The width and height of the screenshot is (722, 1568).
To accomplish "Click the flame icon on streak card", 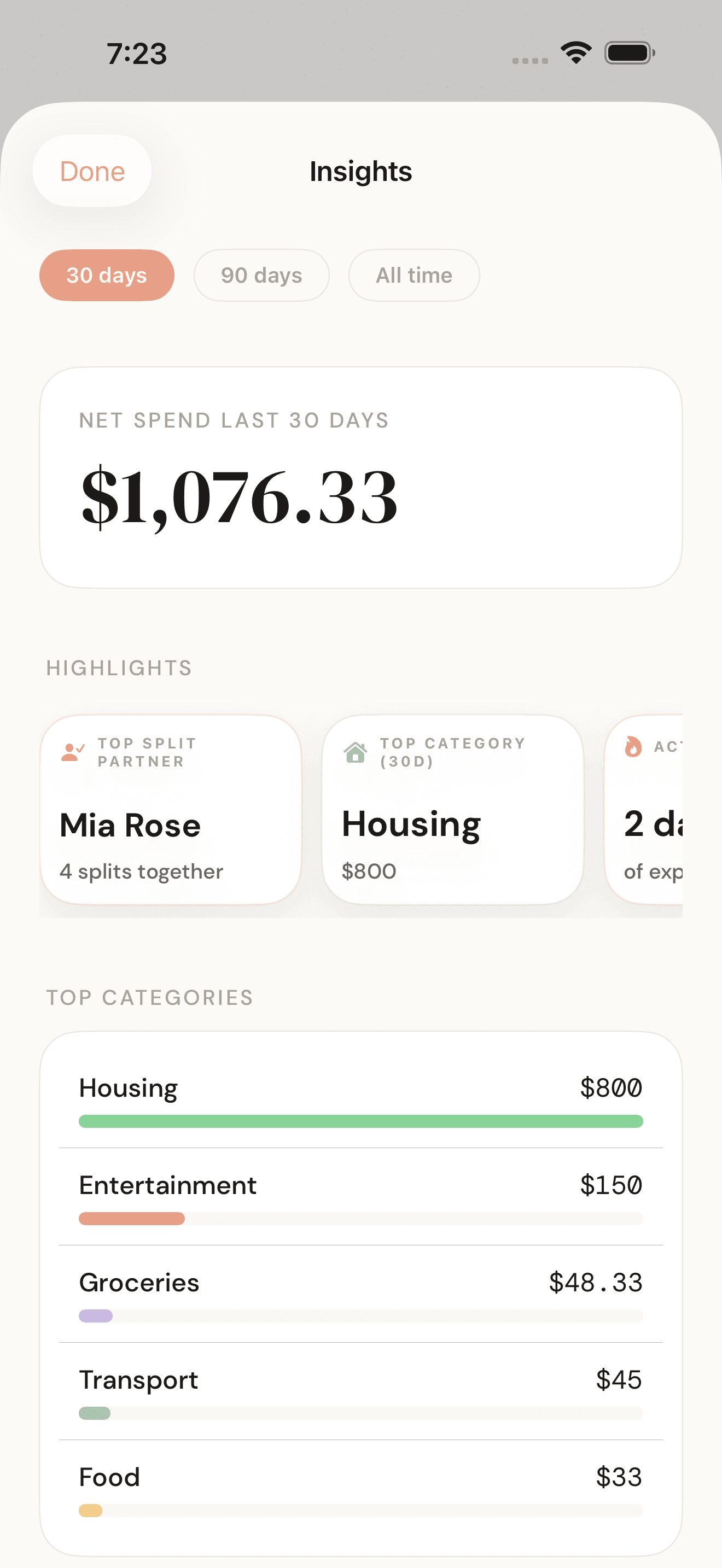I will 633,746.
